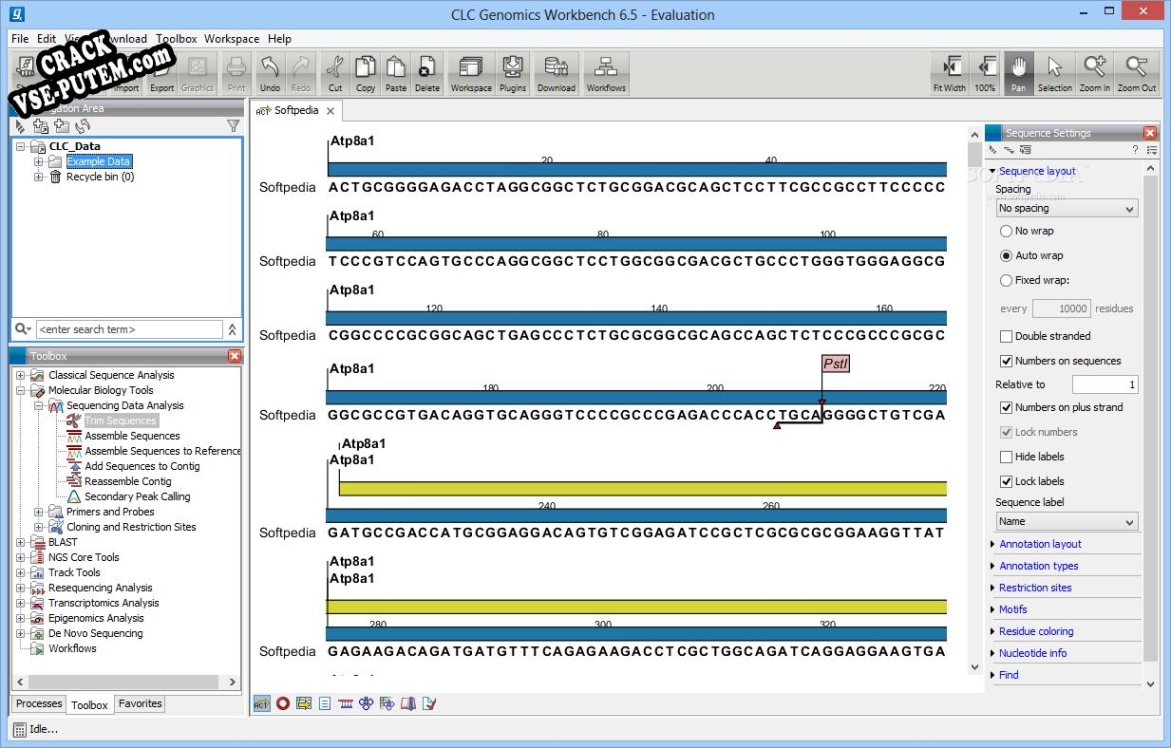This screenshot has width=1171, height=748.
Task: Switch to the Processes tab
Action: pos(39,704)
